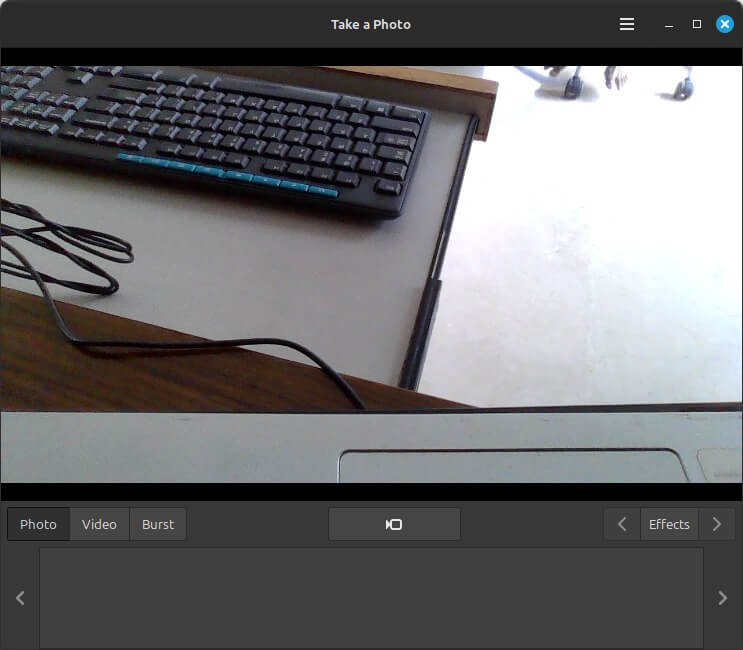Click the 'Take a Photo' window title

point(371,24)
